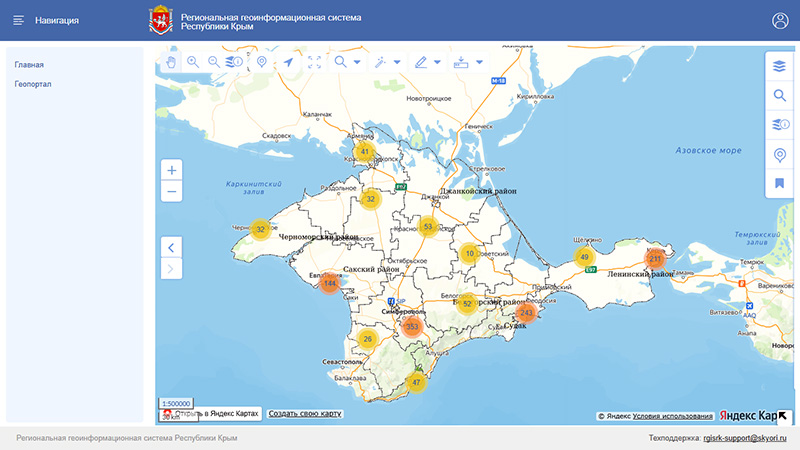Zoom out with the minus button
Viewport: 800px width, 450px height.
pos(171,192)
